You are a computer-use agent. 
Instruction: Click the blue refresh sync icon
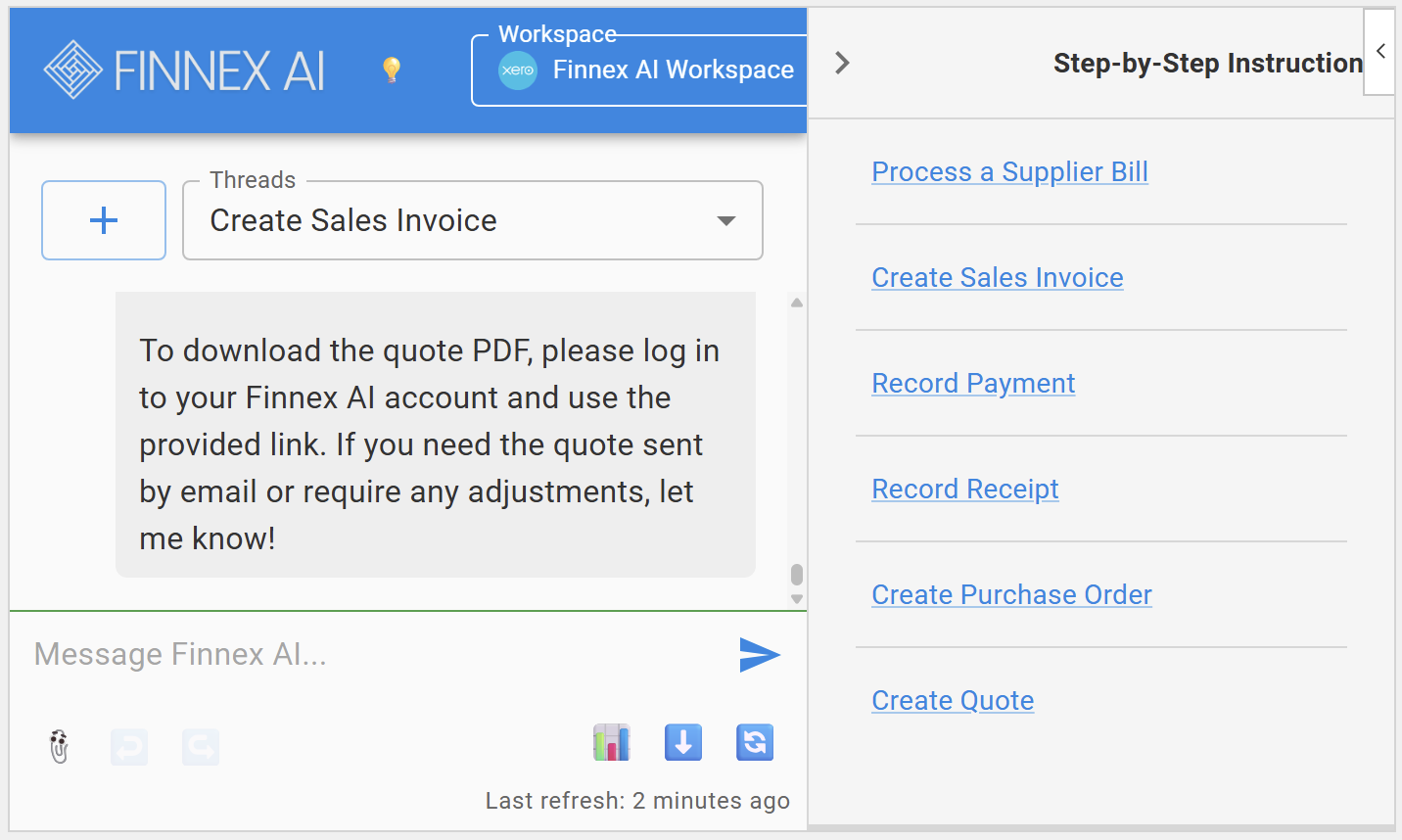[755, 743]
